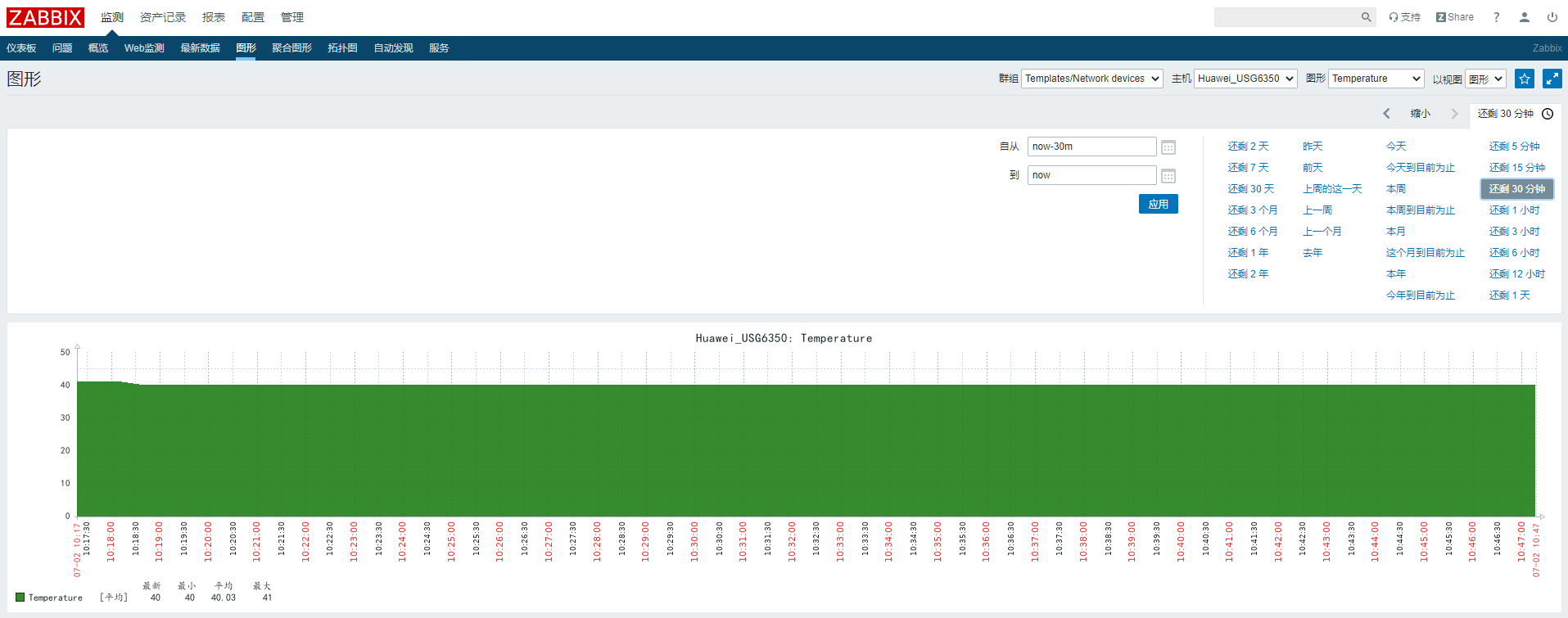
Task: Go to previous time period arrow
Action: [x=1386, y=114]
